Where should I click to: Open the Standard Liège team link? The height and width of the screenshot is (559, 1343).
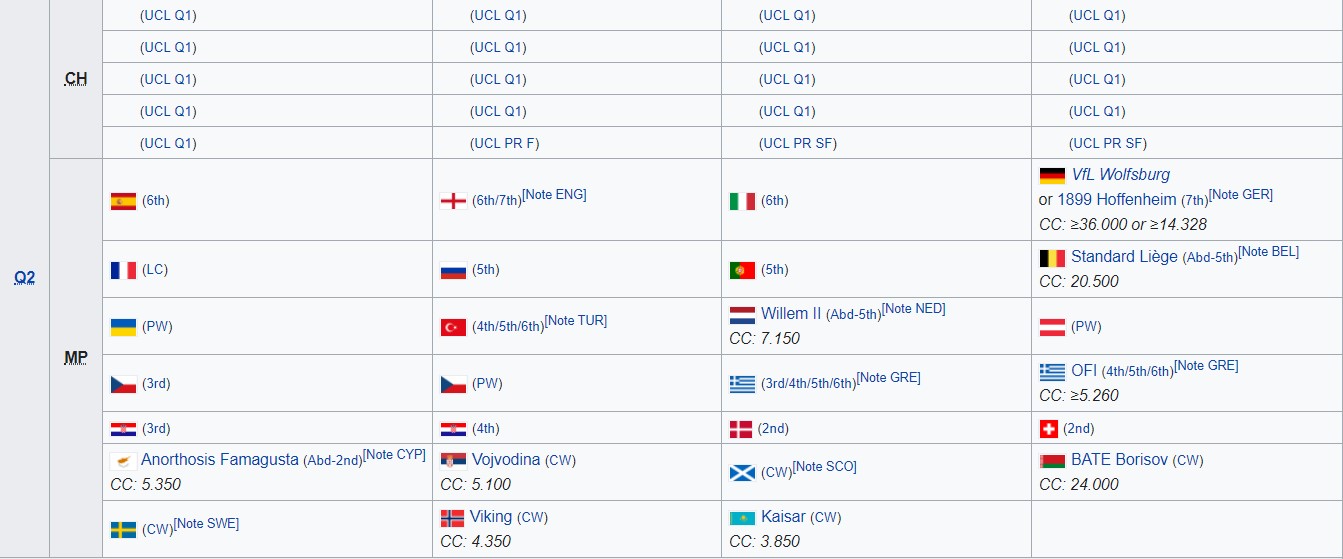click(1124, 257)
